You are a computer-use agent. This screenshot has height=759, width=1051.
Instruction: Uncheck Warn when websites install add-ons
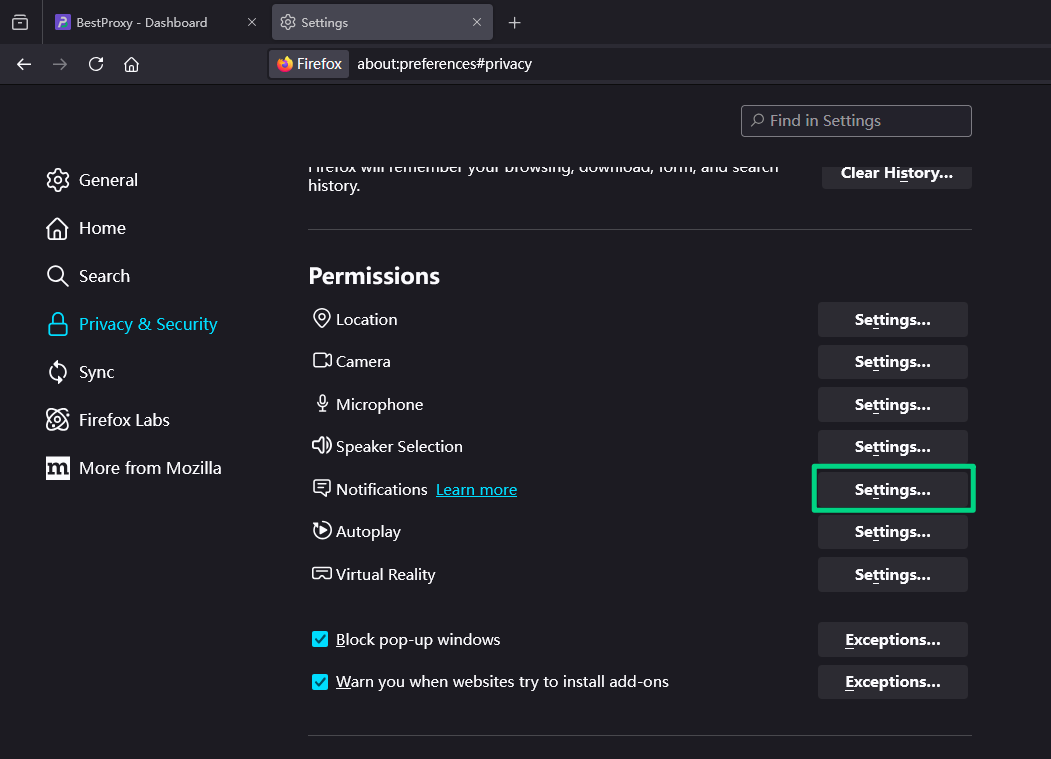[x=320, y=681]
